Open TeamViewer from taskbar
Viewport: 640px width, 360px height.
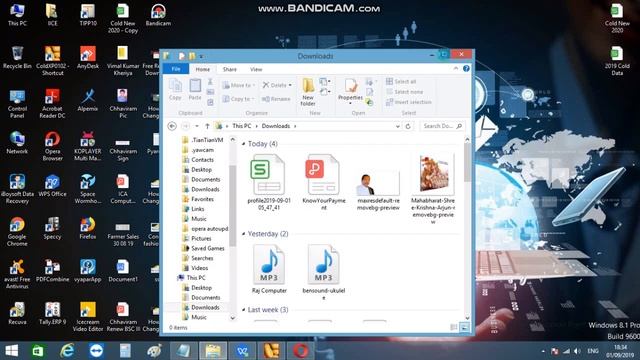click(x=96, y=351)
